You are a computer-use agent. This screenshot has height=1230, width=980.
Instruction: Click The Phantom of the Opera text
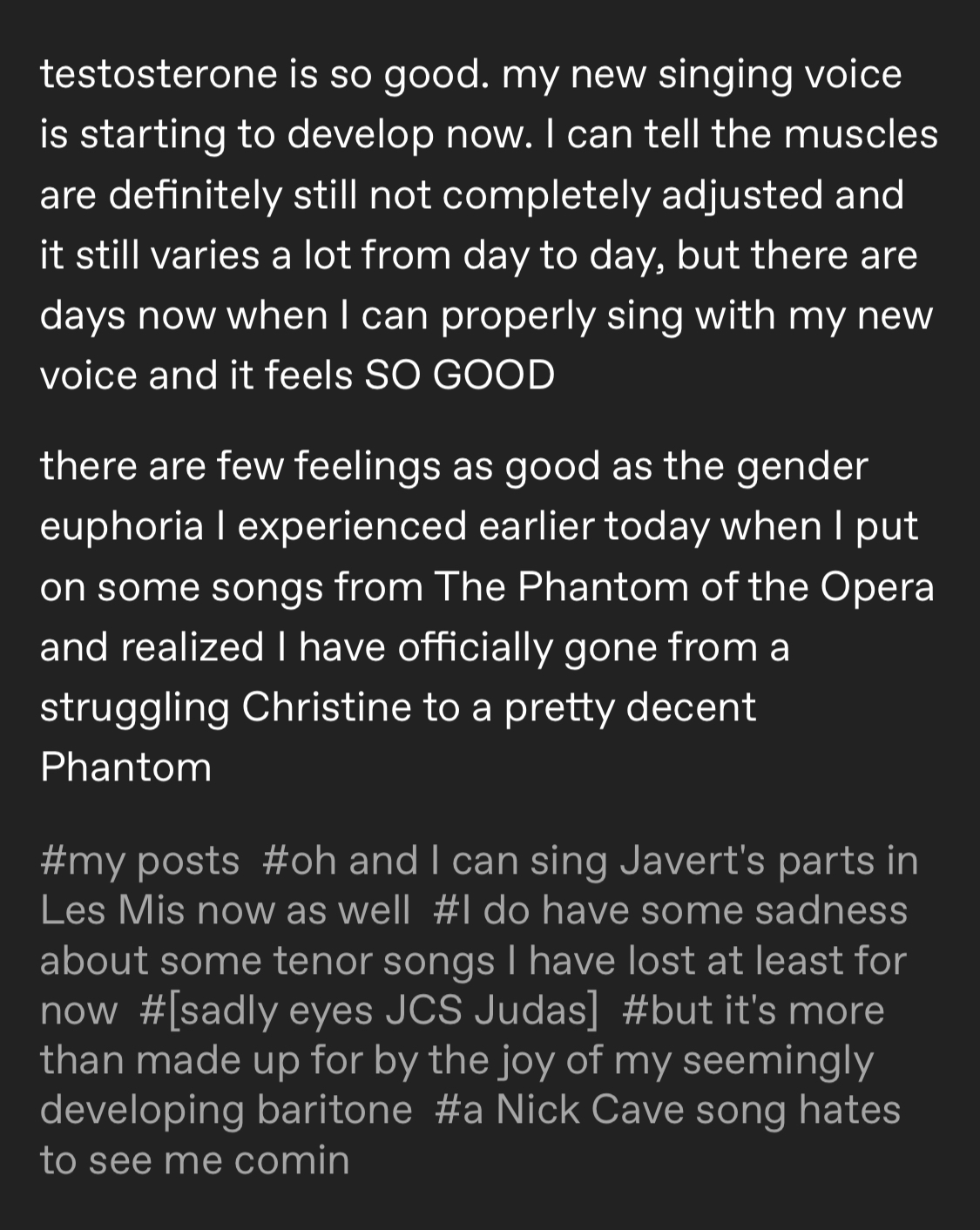point(684,587)
